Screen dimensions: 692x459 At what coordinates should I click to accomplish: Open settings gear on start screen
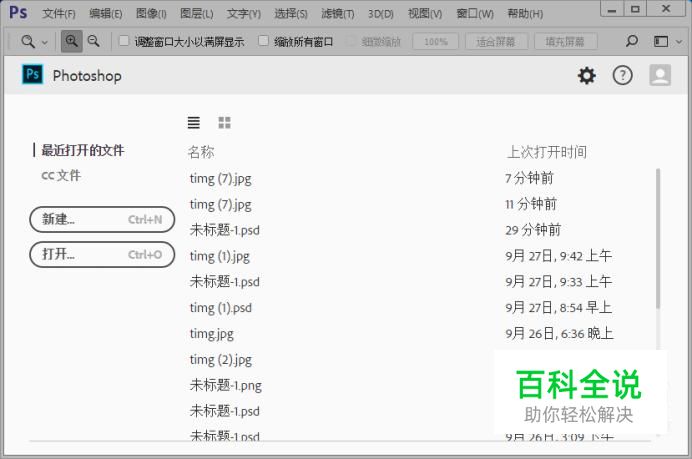587,75
